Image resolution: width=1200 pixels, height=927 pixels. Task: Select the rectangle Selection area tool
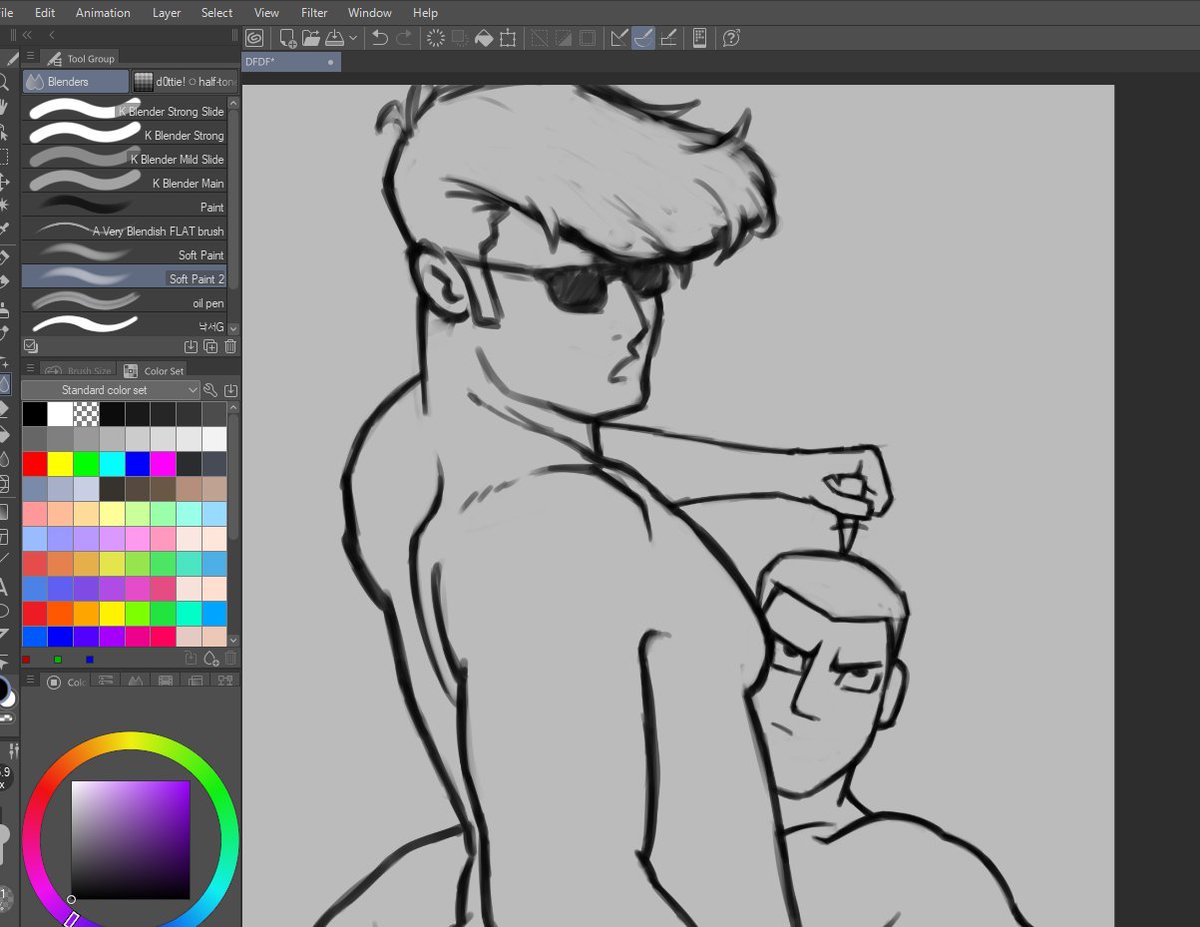[x=4, y=157]
